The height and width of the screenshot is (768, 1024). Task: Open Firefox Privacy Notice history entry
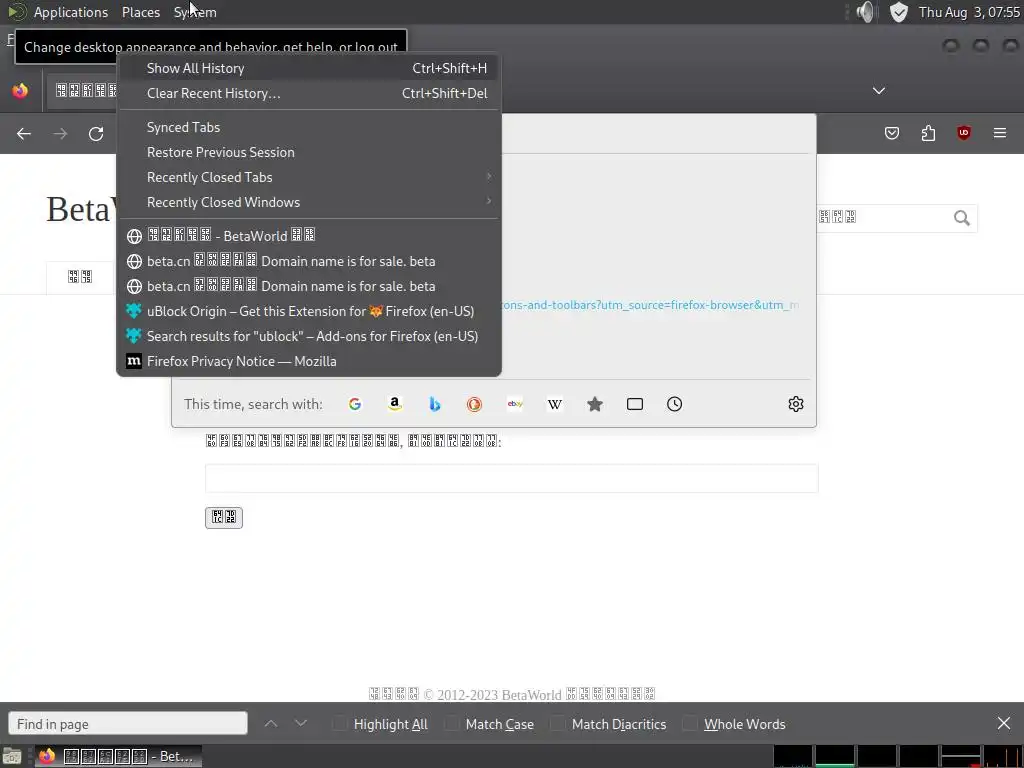309,361
